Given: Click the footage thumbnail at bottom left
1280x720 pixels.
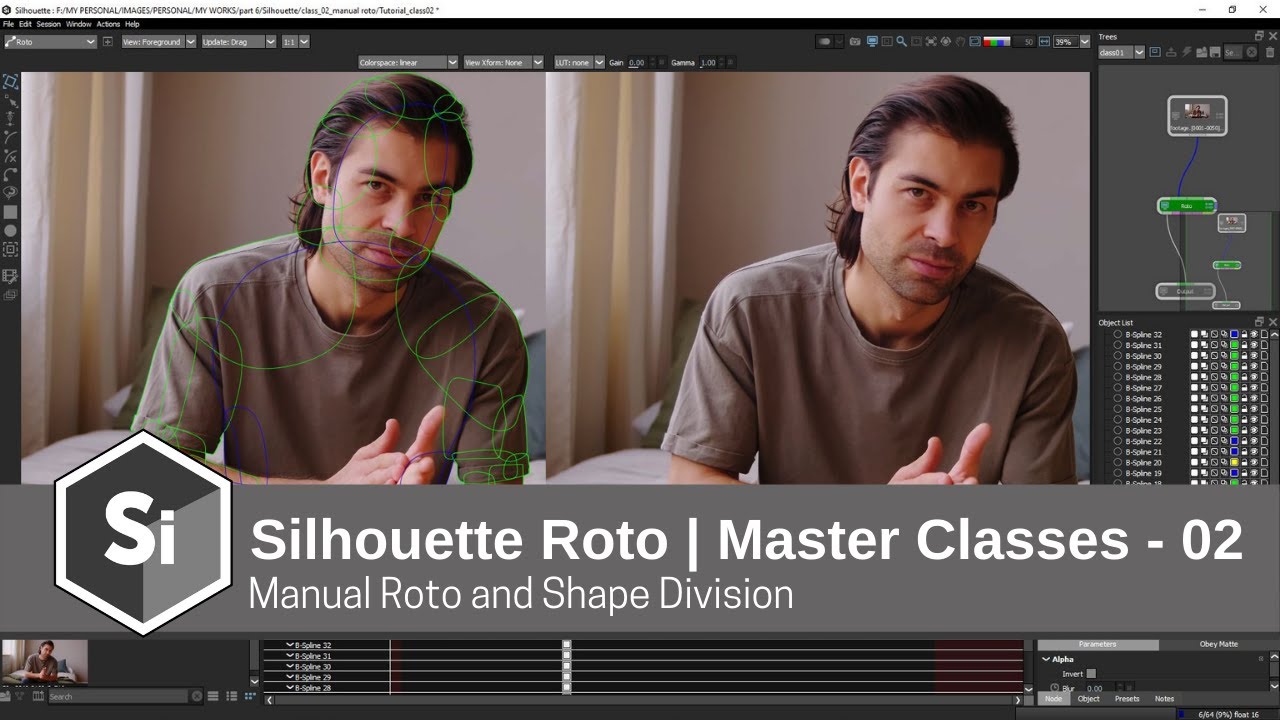Looking at the screenshot, I should point(45,662).
